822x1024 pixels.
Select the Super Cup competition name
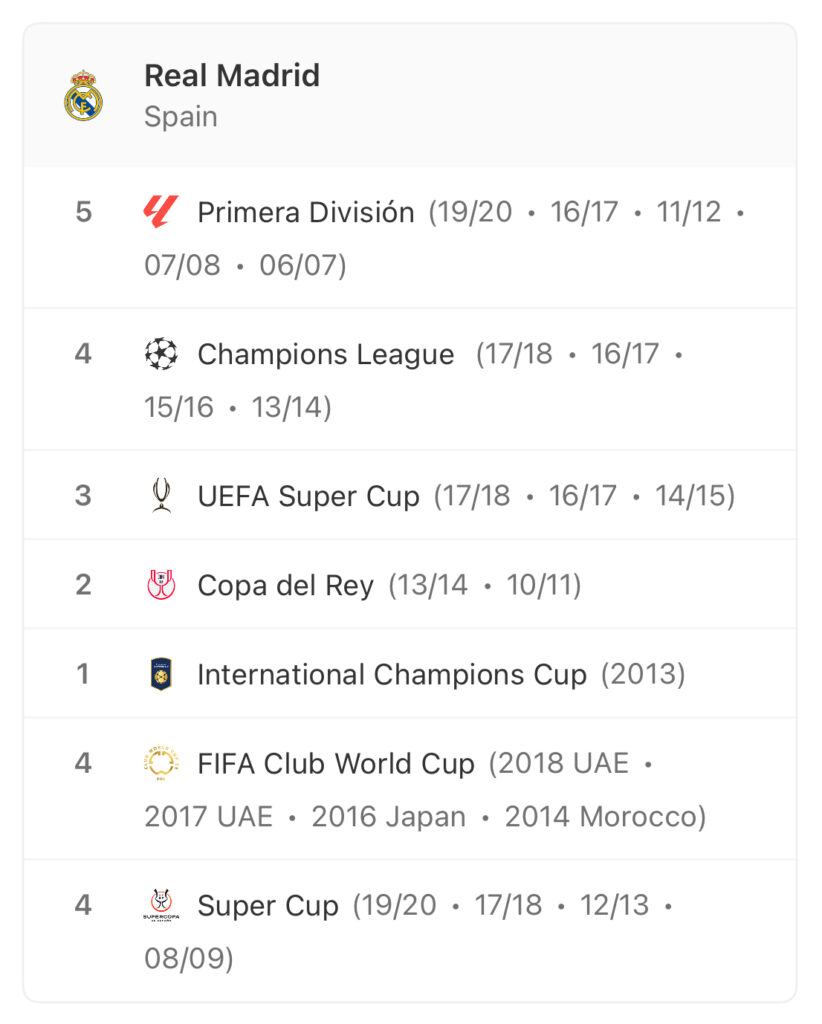(x=268, y=906)
